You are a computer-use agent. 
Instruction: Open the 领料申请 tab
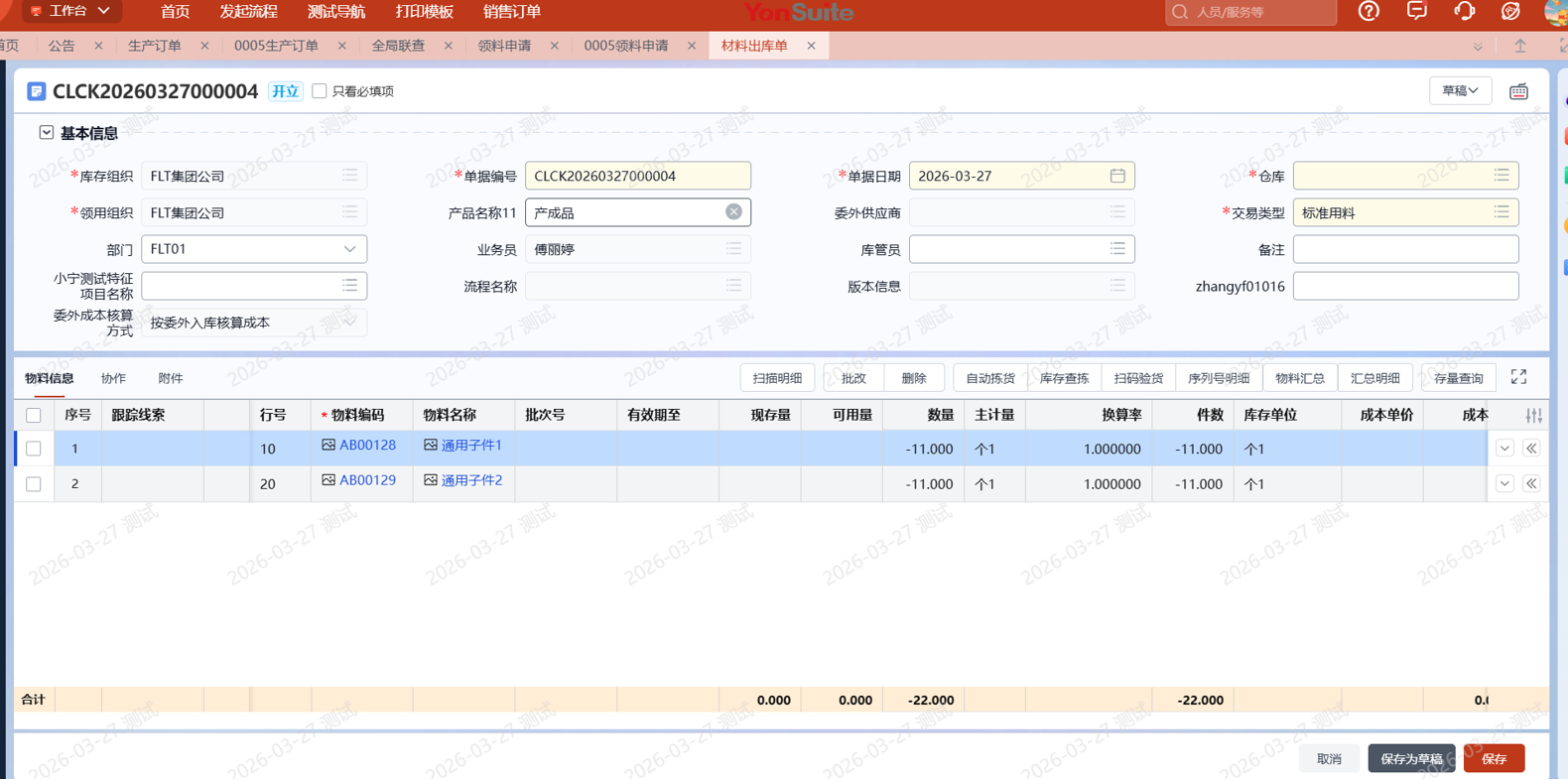pyautogui.click(x=504, y=46)
